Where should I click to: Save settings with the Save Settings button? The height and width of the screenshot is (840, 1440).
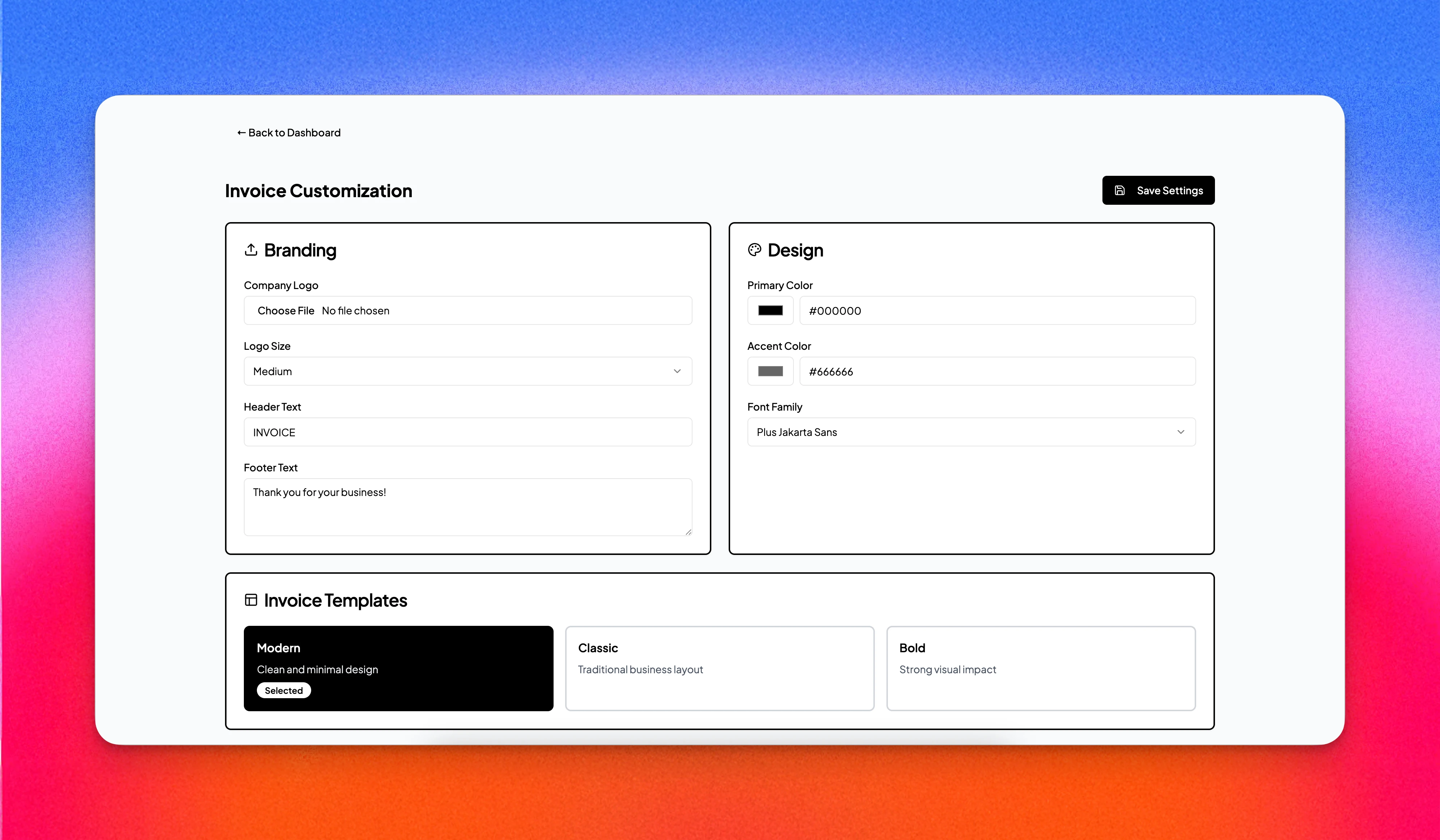coord(1158,190)
